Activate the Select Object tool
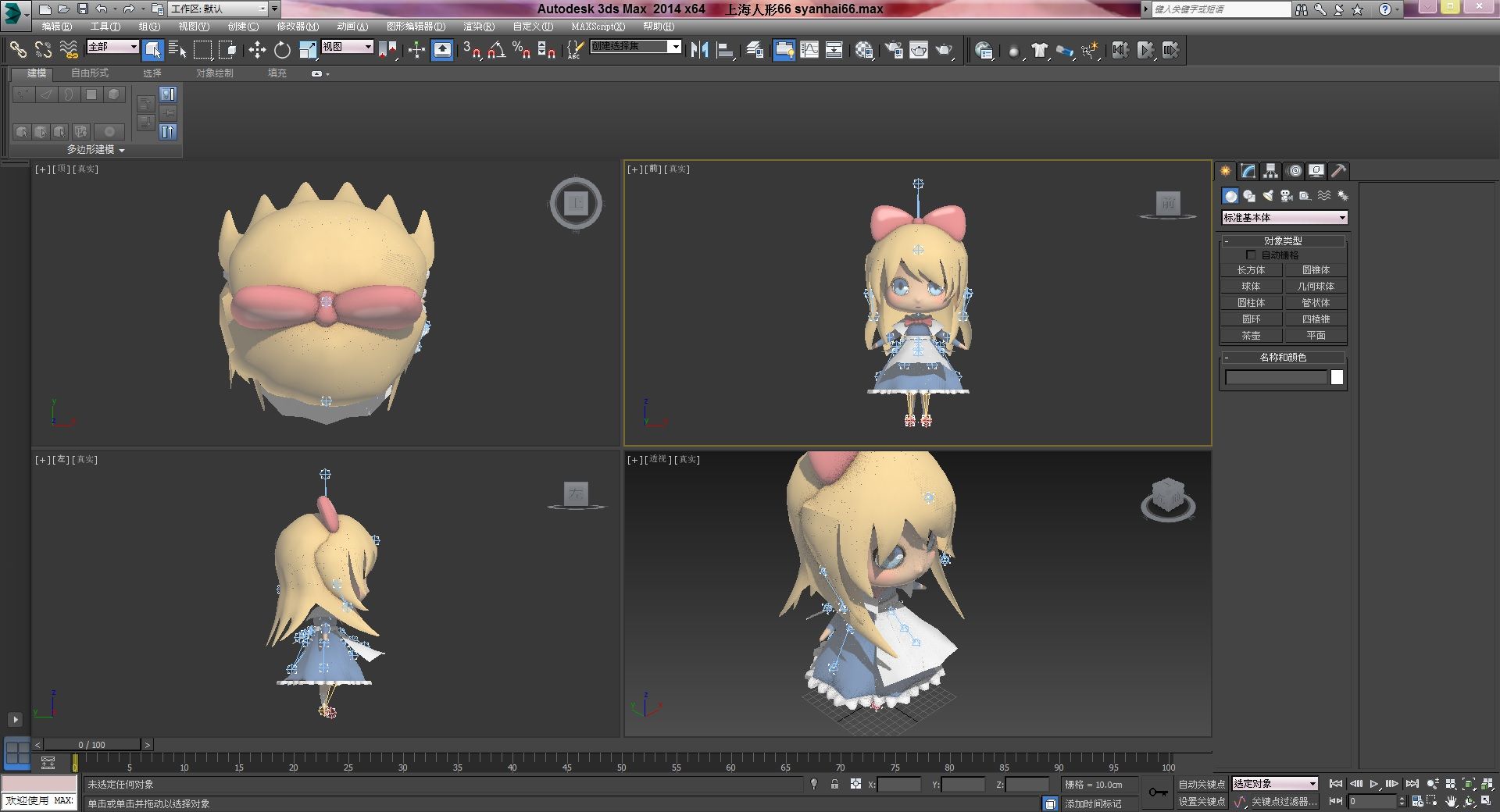The width and height of the screenshot is (1500, 812). [153, 50]
